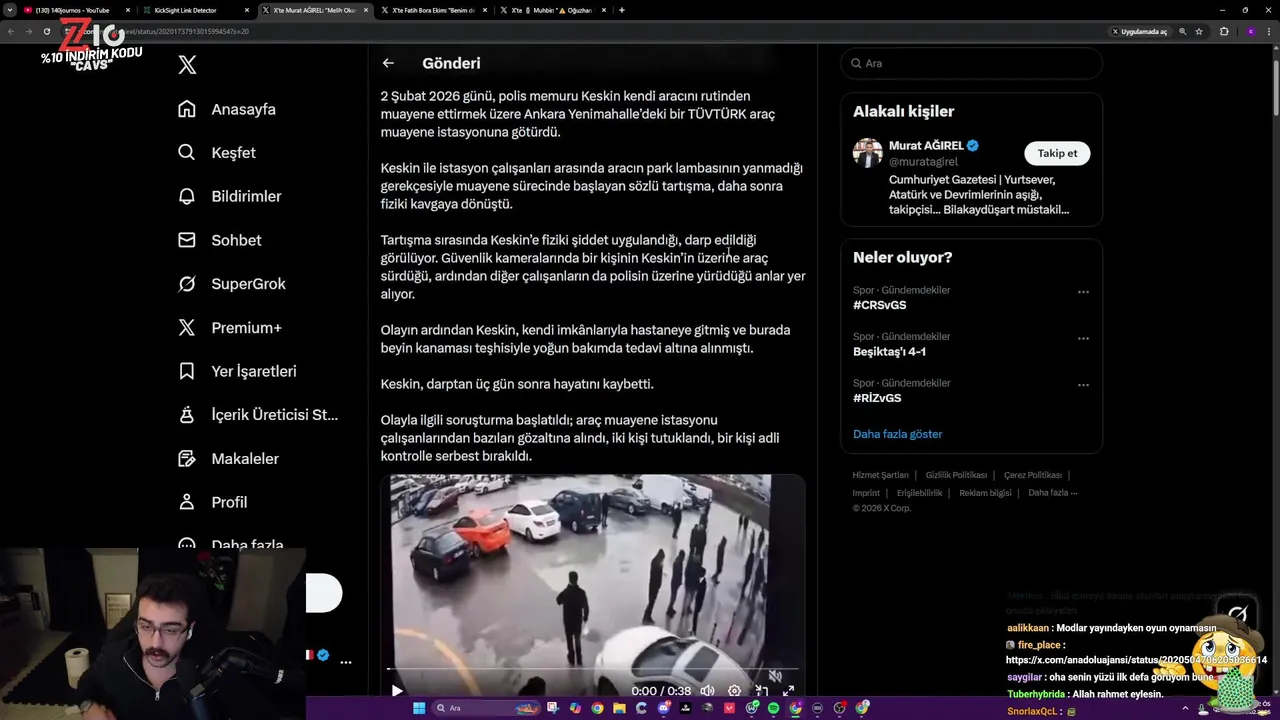1280x720 pixels.
Task: Switch to the 140journos YouTube tab
Action: [77, 10]
